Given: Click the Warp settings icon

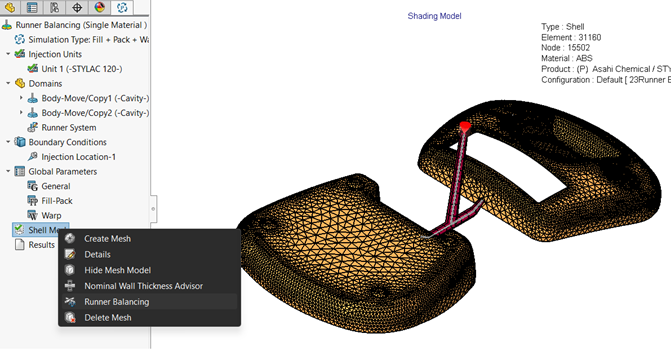Looking at the screenshot, I should click(33, 215).
